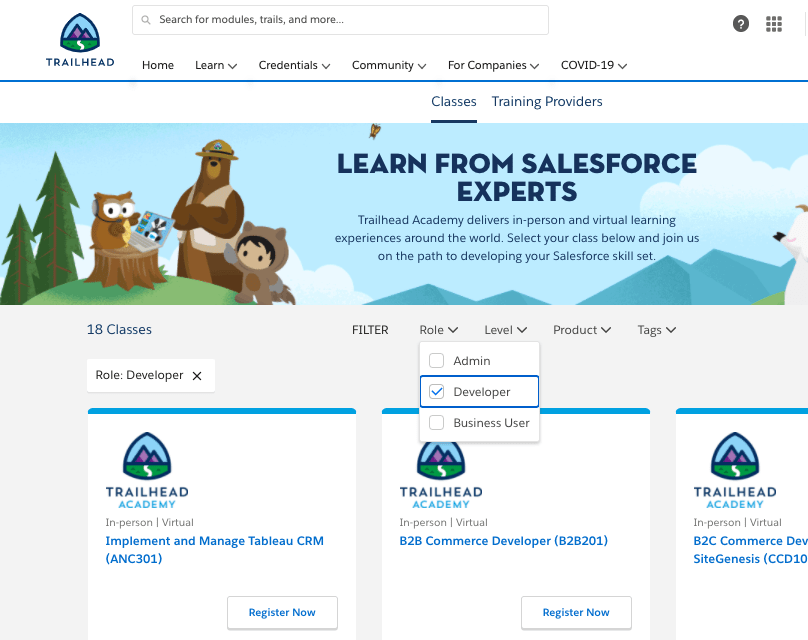Open the For Companies navigation menu

click(493, 65)
